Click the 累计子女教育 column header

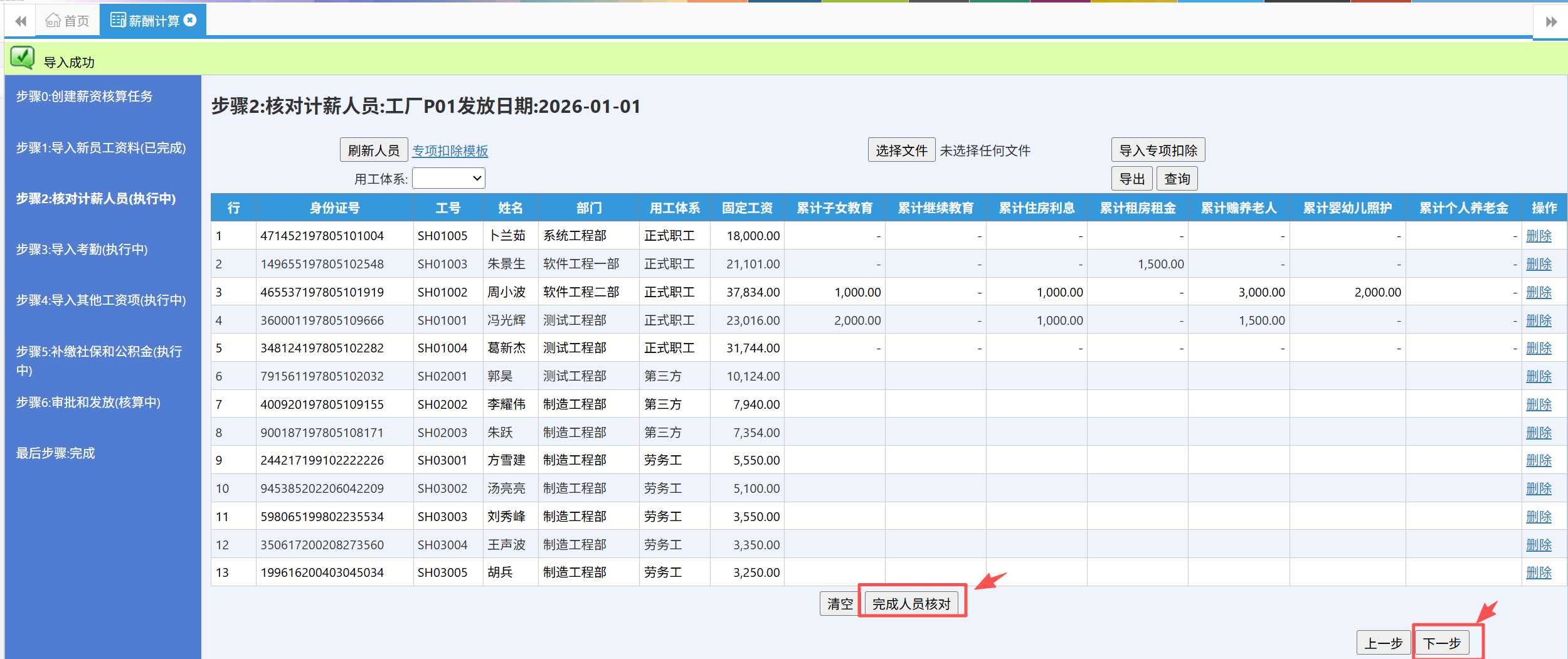[834, 208]
